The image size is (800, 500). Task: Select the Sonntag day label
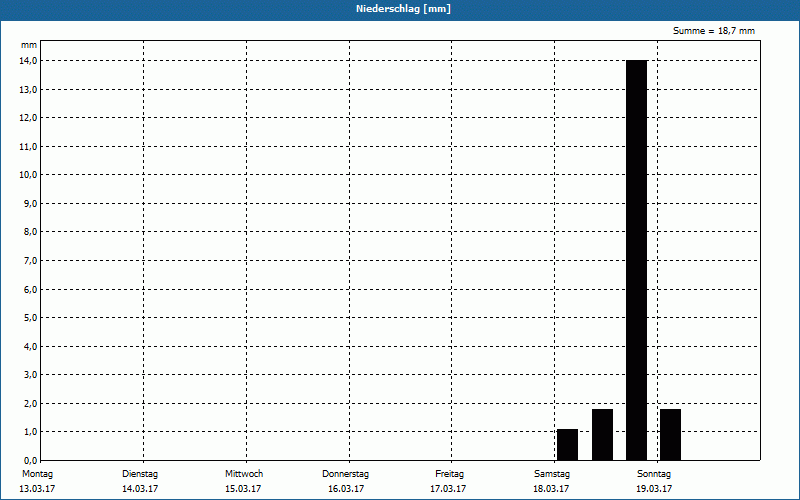coord(654,474)
